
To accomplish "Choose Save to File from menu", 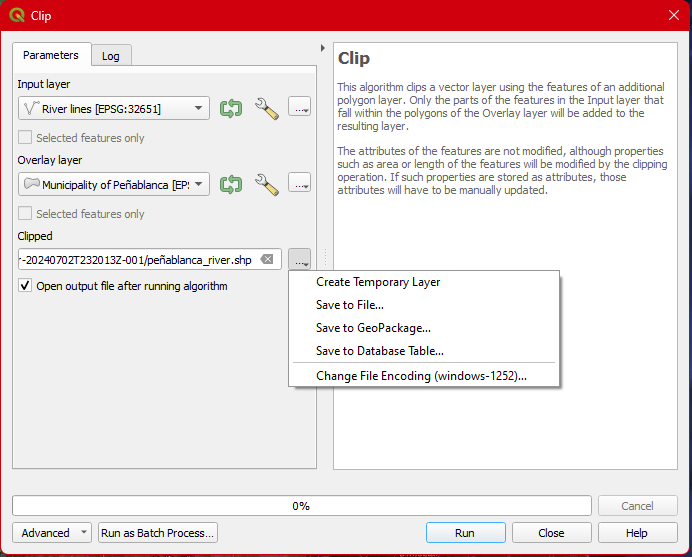I will tap(350, 305).
